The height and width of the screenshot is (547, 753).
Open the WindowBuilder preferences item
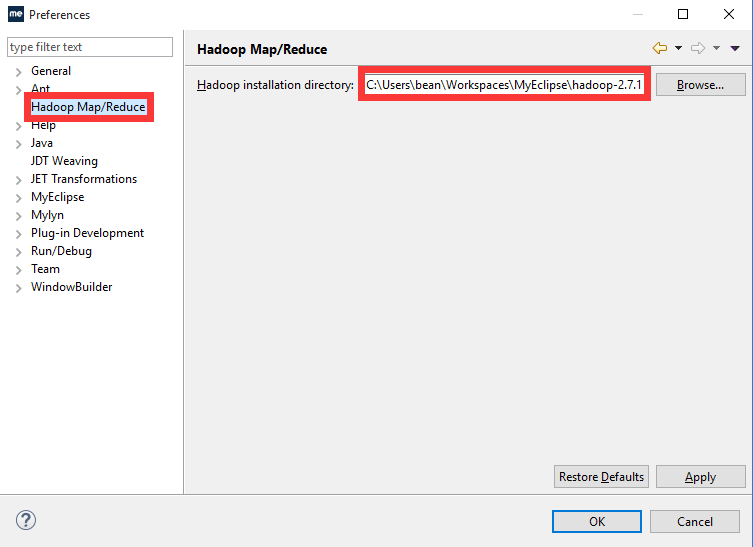(71, 287)
